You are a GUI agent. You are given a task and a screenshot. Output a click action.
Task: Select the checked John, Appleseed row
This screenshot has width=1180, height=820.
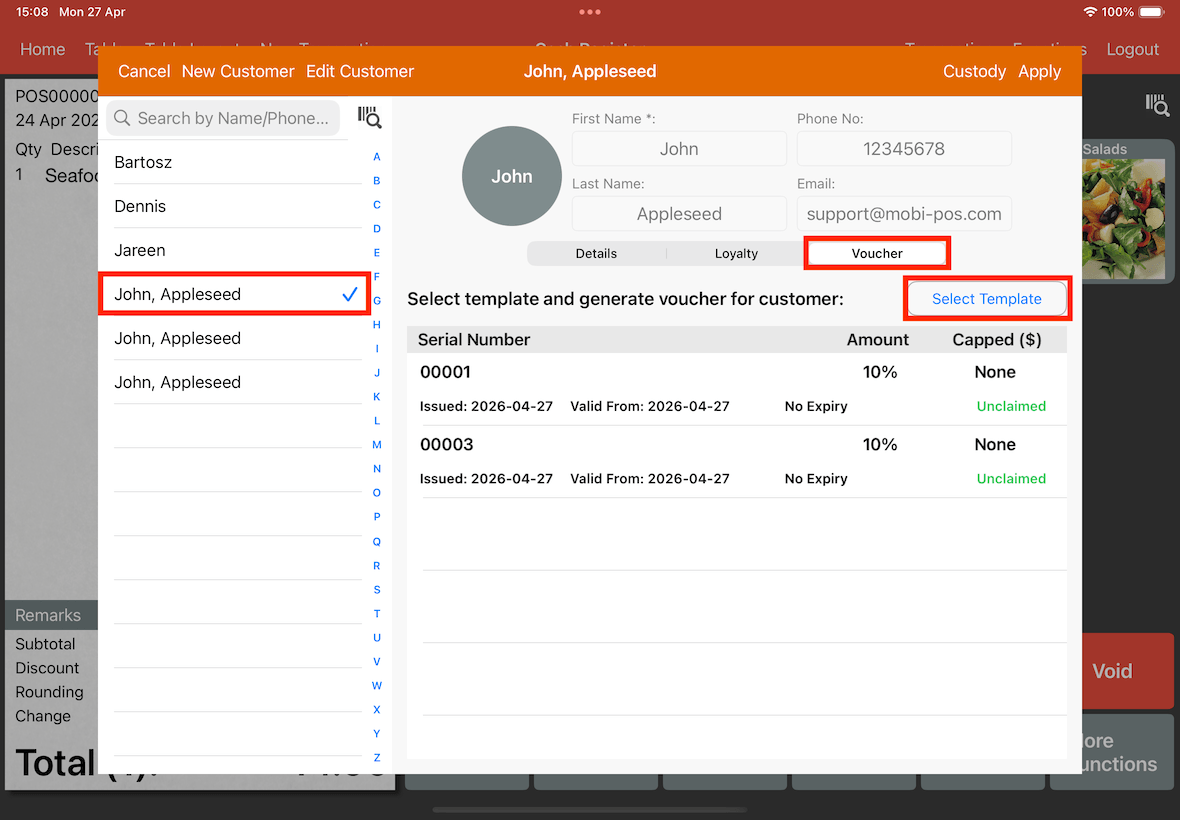[234, 294]
